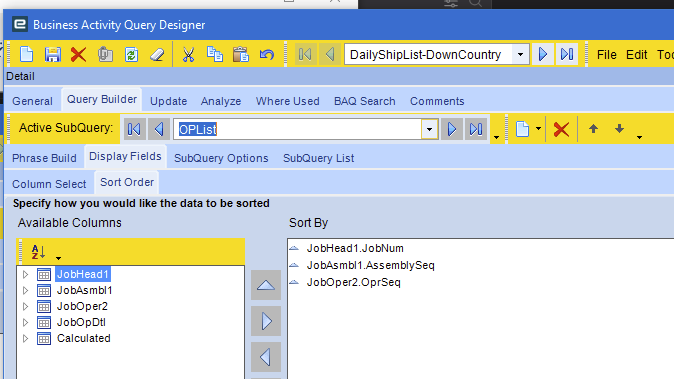Expand the JobOpDtl table node

[x=25, y=322]
